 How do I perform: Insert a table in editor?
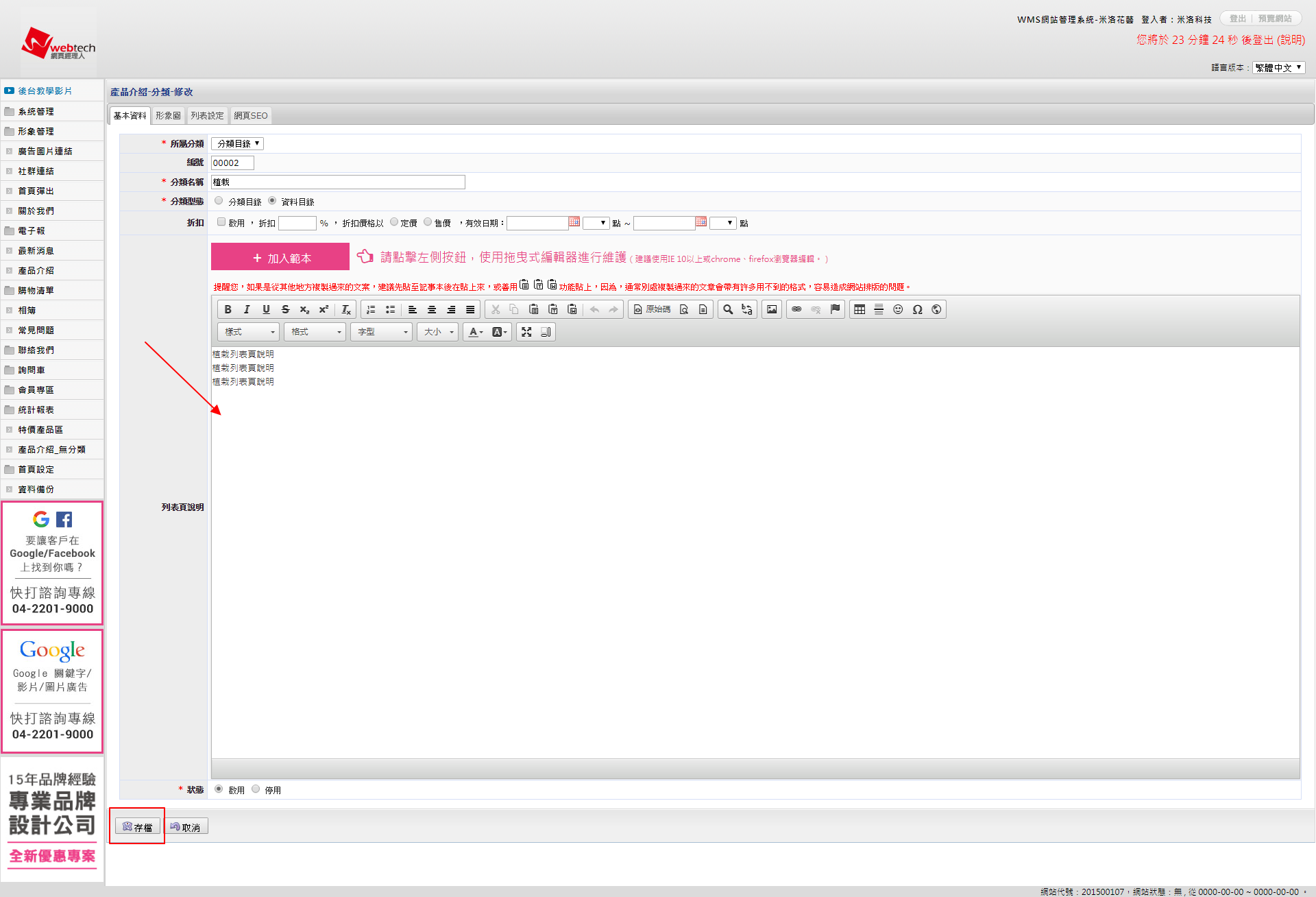coord(860,309)
